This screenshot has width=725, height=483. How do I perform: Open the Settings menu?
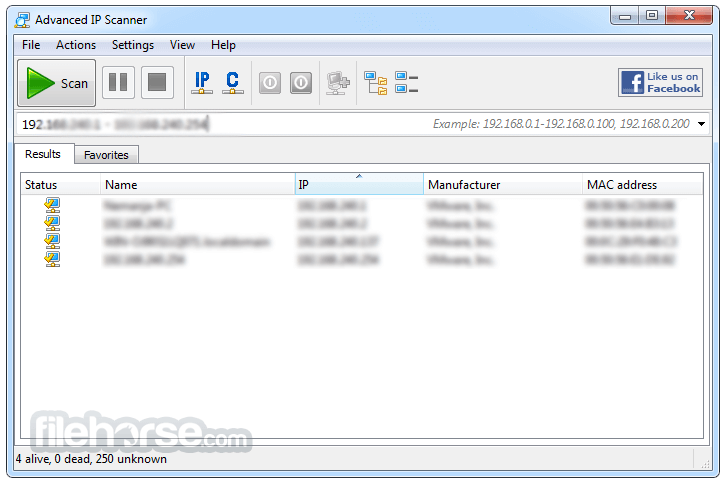click(x=133, y=45)
